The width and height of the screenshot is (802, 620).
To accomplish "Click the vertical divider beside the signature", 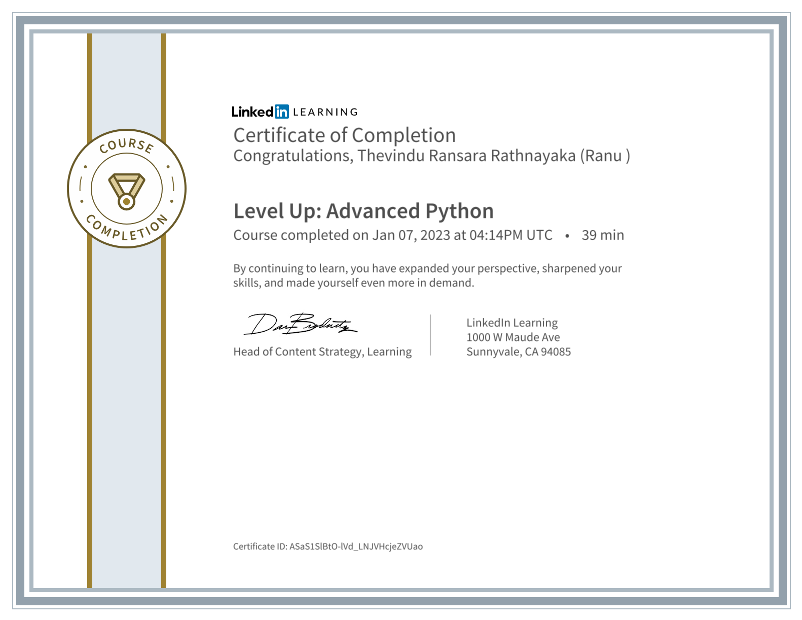I will click(x=430, y=335).
